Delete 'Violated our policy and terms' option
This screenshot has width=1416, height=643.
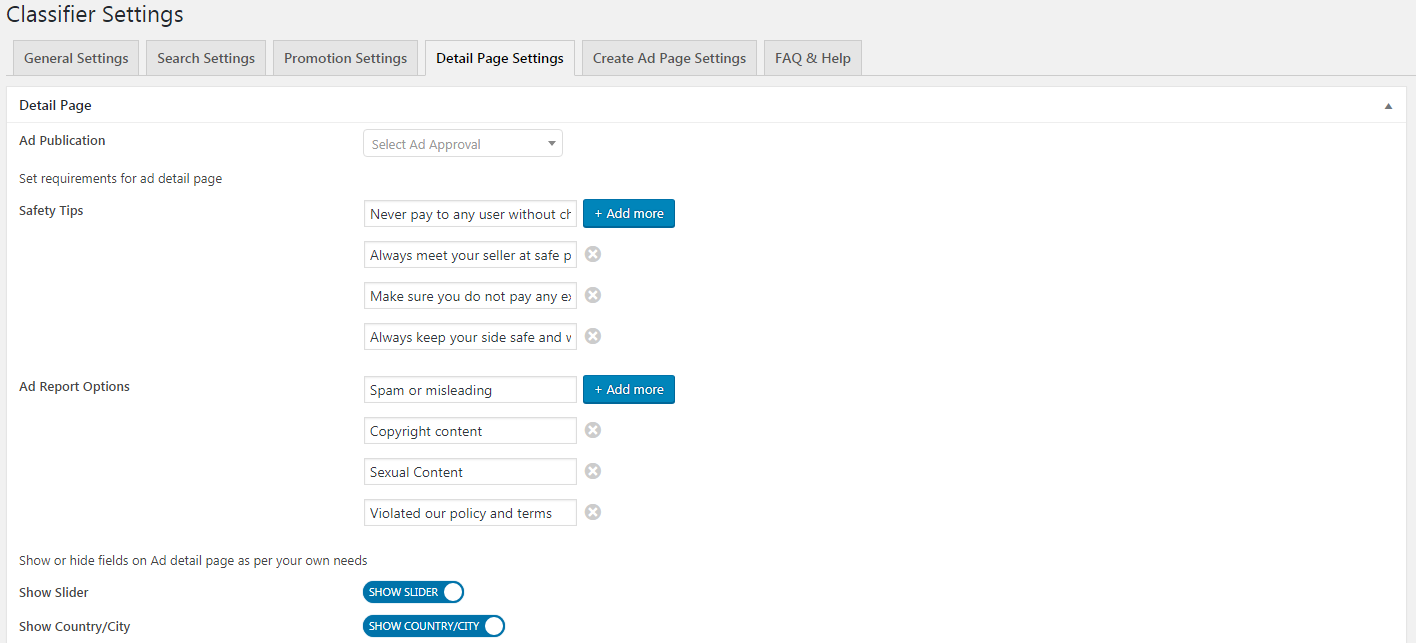[x=593, y=512]
